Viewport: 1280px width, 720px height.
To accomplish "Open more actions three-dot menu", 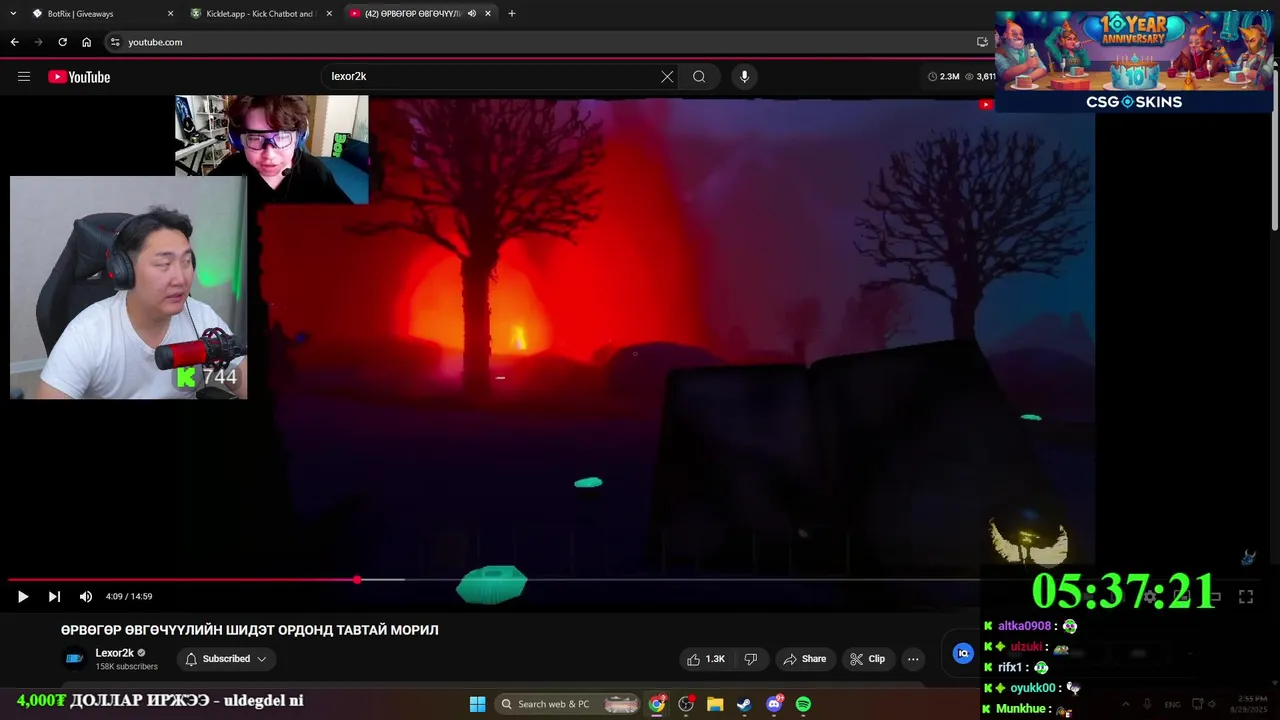I will (x=913, y=659).
